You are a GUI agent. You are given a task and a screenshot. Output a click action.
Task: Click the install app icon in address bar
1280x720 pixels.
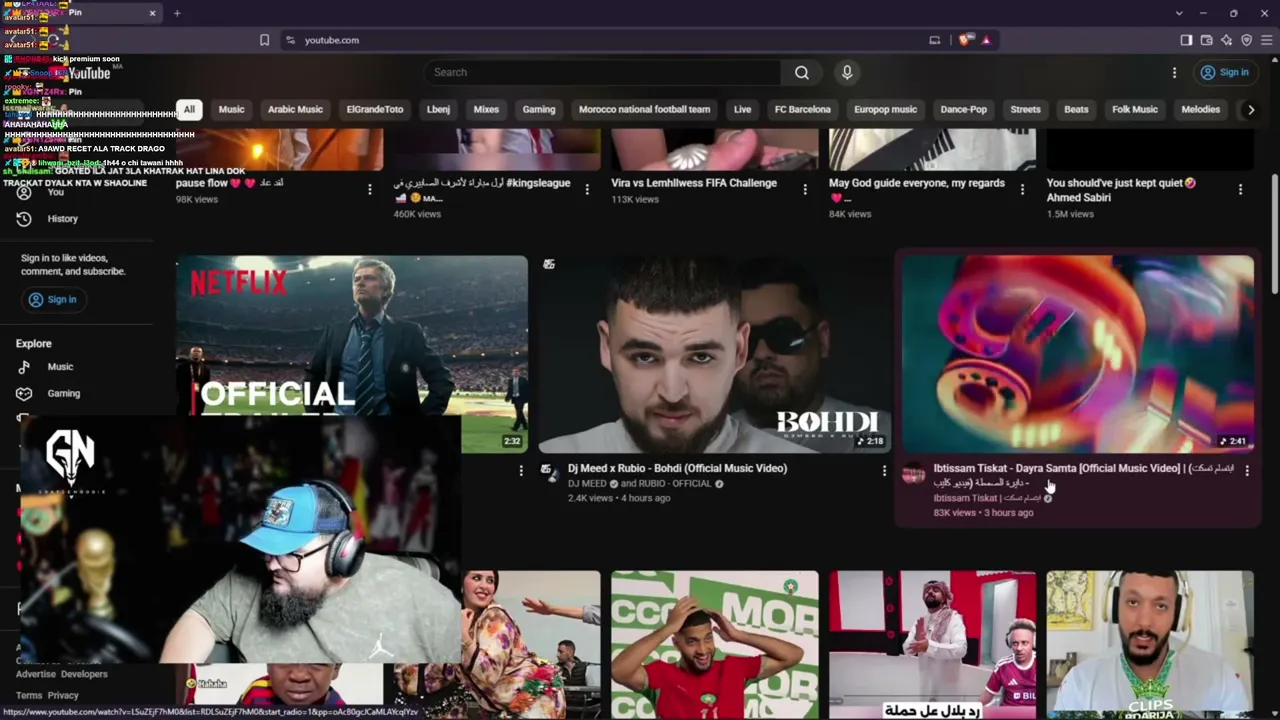[935, 40]
